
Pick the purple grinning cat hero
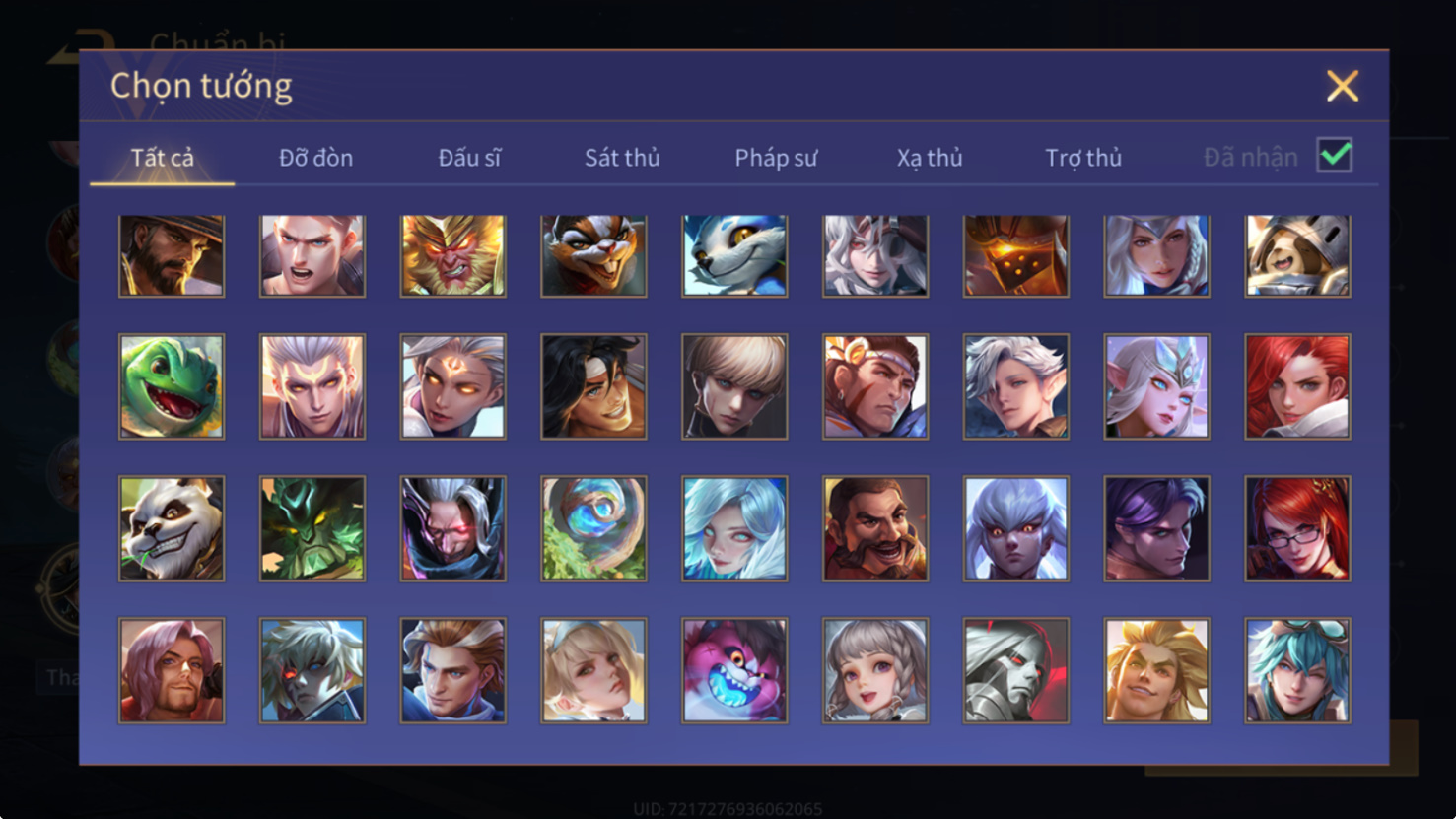click(734, 670)
